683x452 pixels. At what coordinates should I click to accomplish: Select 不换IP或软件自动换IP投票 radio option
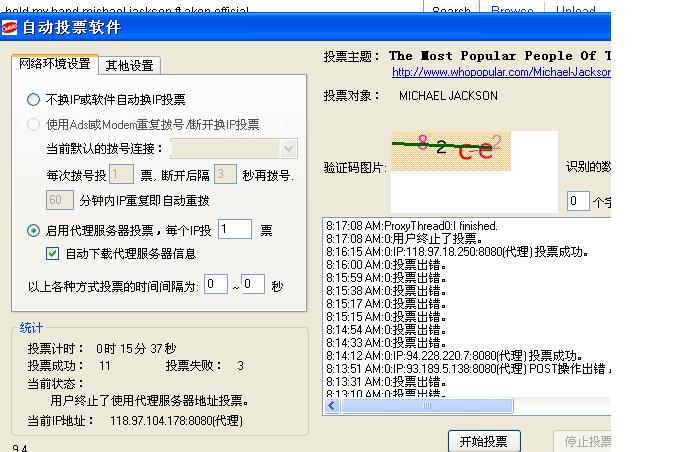tap(34, 100)
